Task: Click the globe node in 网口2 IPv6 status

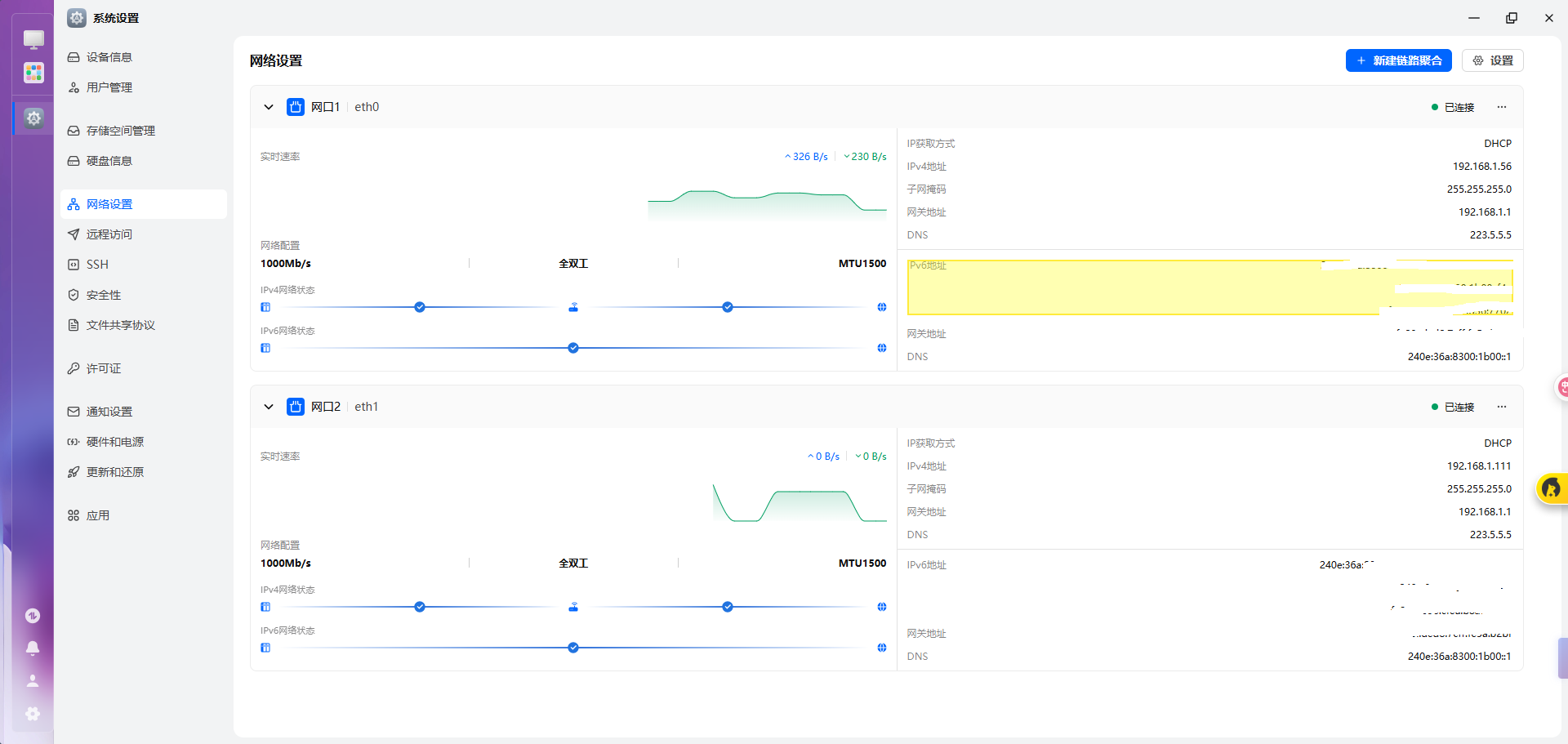Action: (881, 648)
